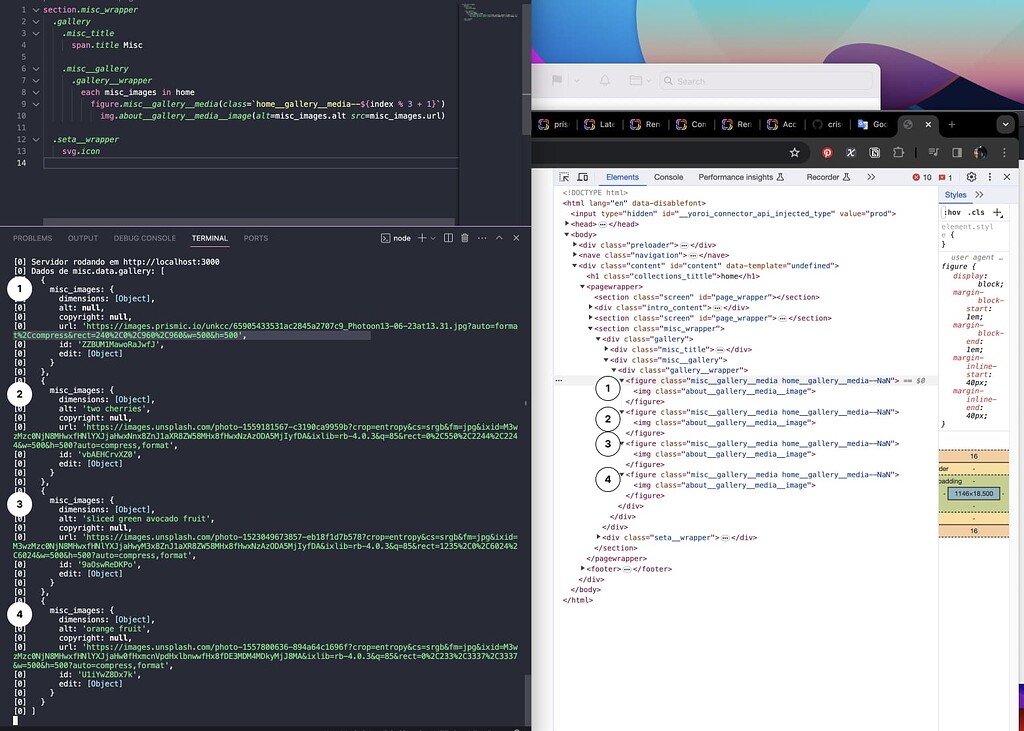The image size is (1024, 731).
Task: Click the plus icon to open new terminal
Action: (423, 238)
